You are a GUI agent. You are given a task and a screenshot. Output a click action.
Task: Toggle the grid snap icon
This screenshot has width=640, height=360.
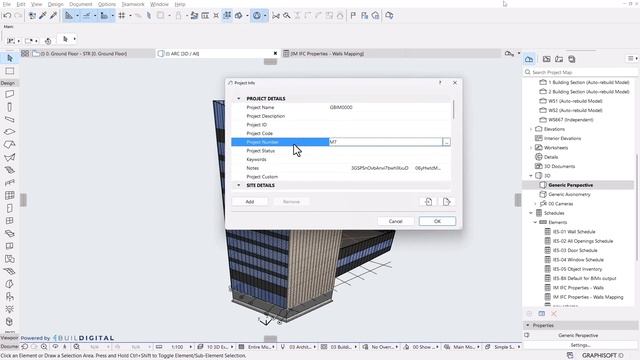(x=122, y=16)
